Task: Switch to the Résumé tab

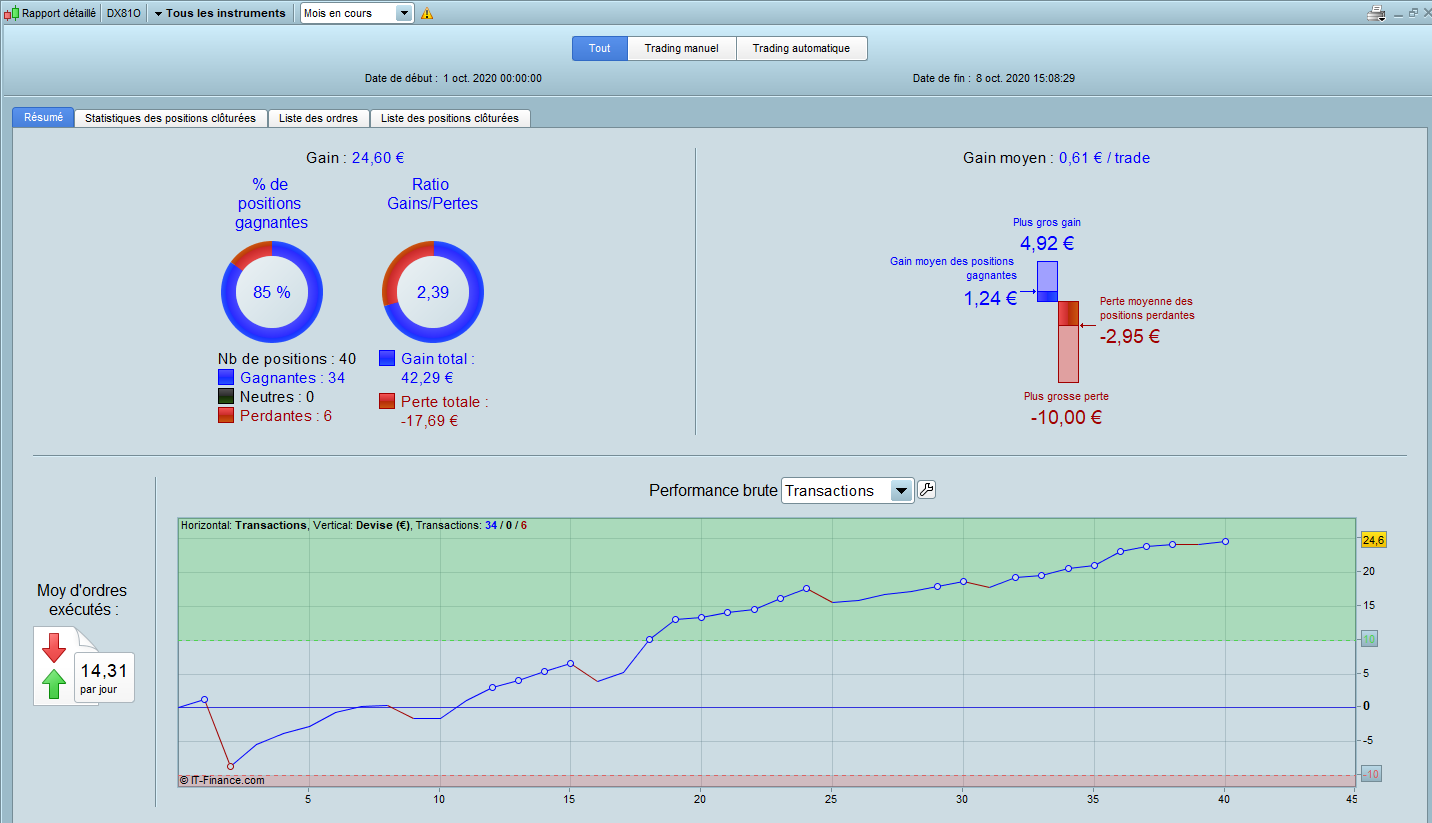Action: coord(43,118)
